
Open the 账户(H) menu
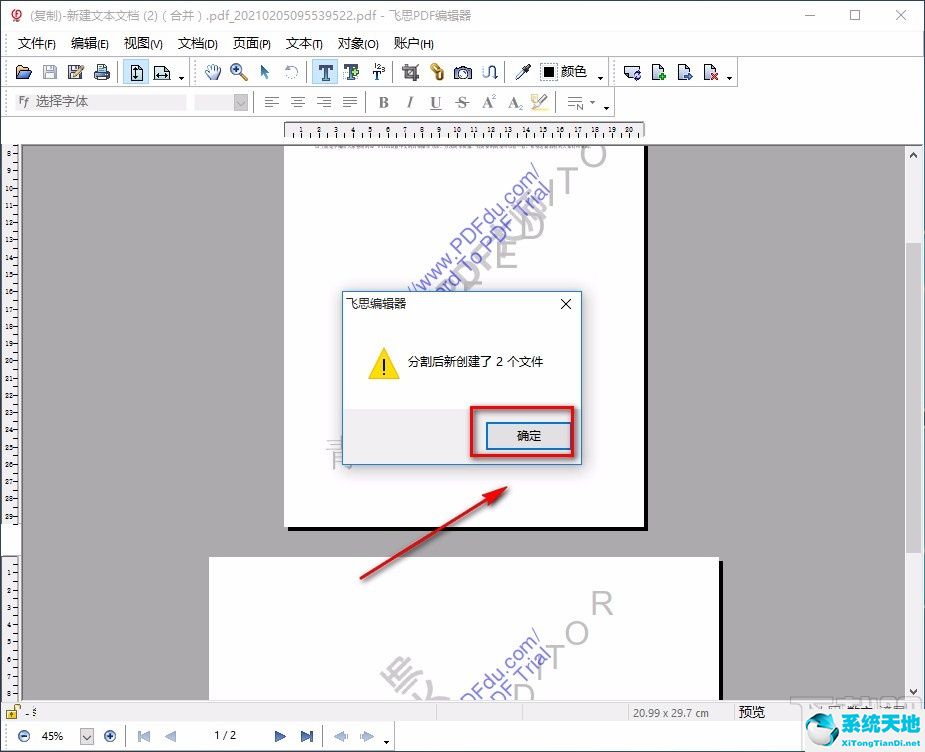[414, 44]
